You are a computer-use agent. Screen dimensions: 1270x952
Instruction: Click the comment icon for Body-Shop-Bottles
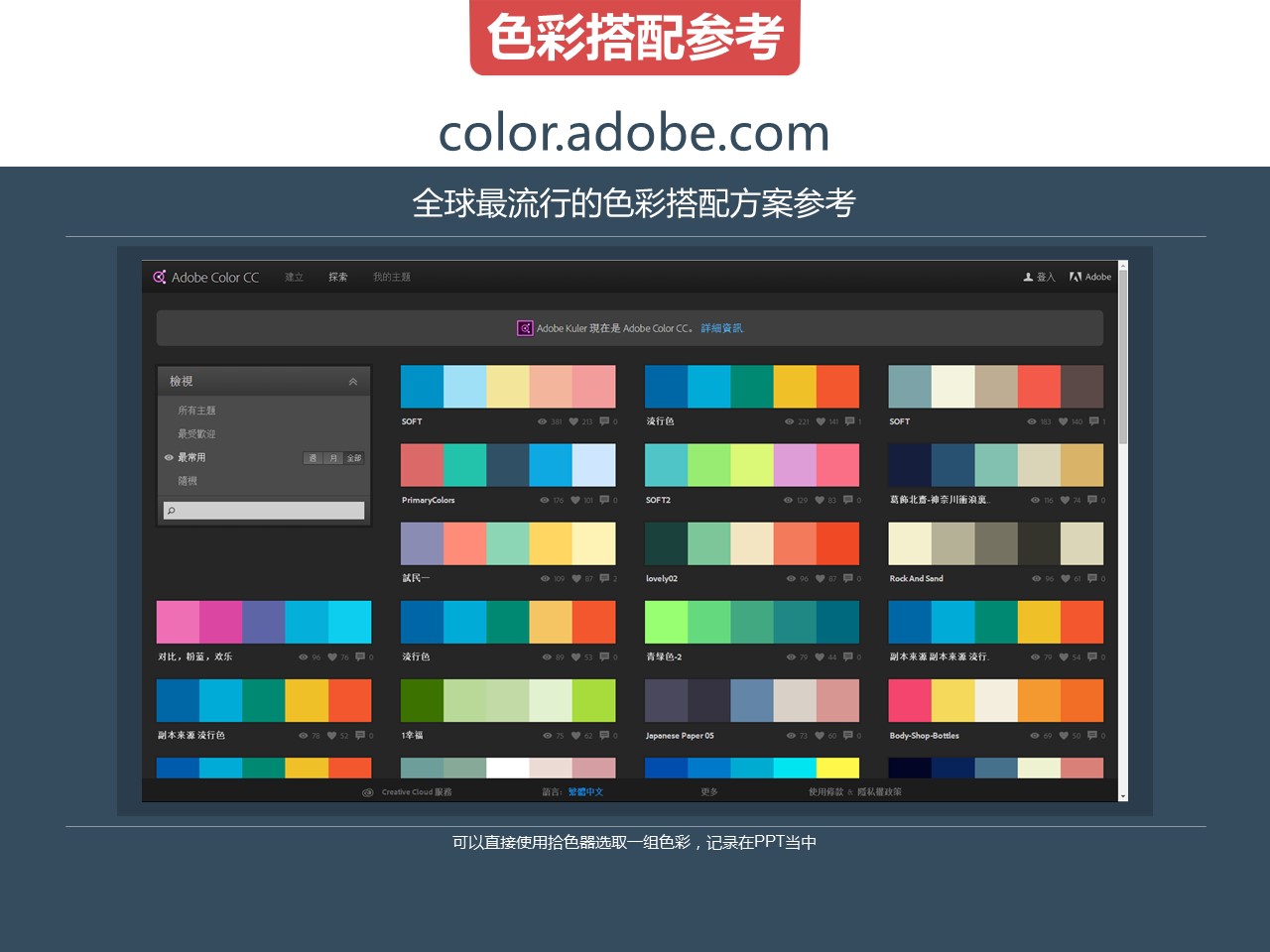1092,736
